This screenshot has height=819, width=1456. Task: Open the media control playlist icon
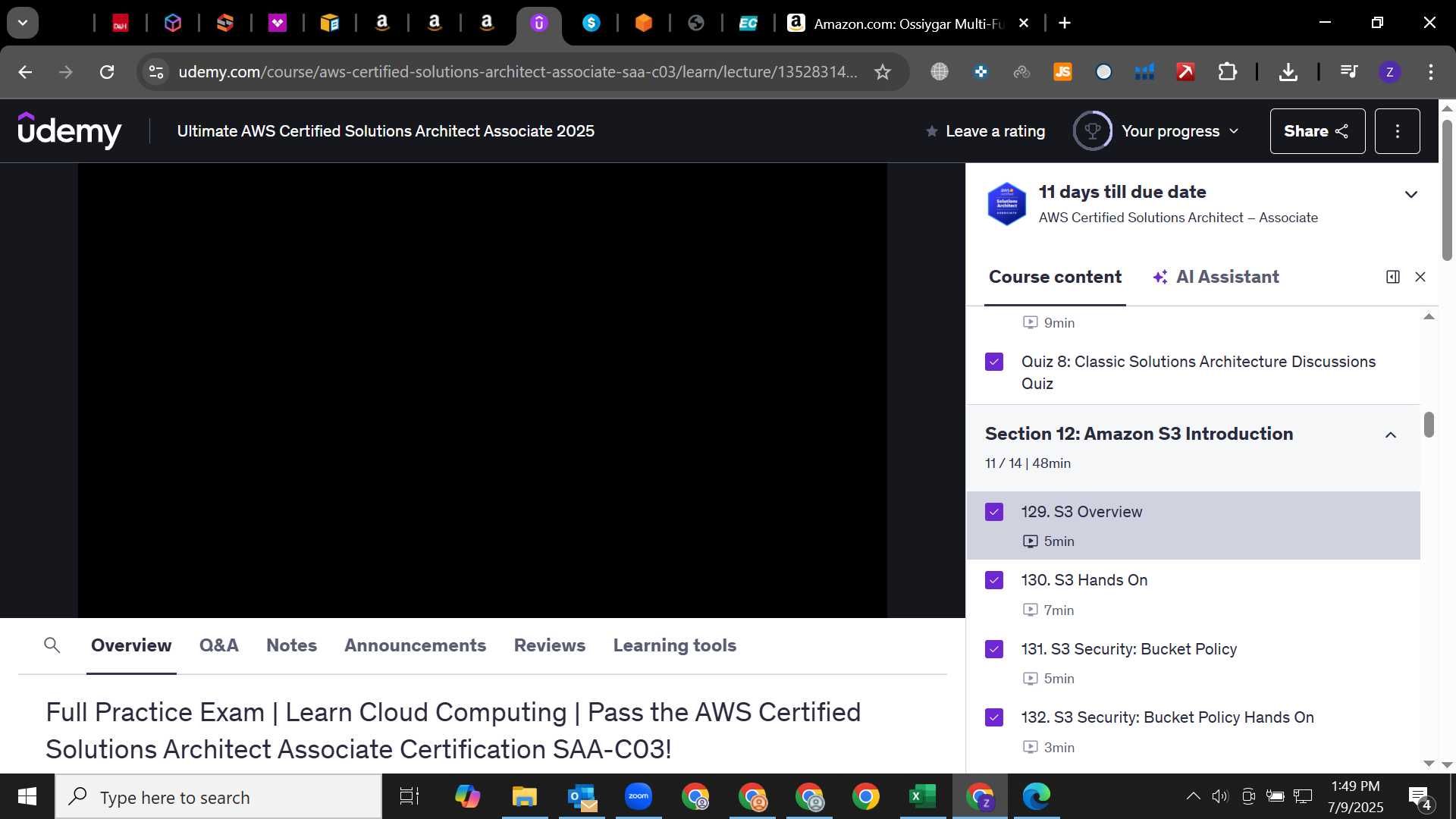click(x=1349, y=72)
